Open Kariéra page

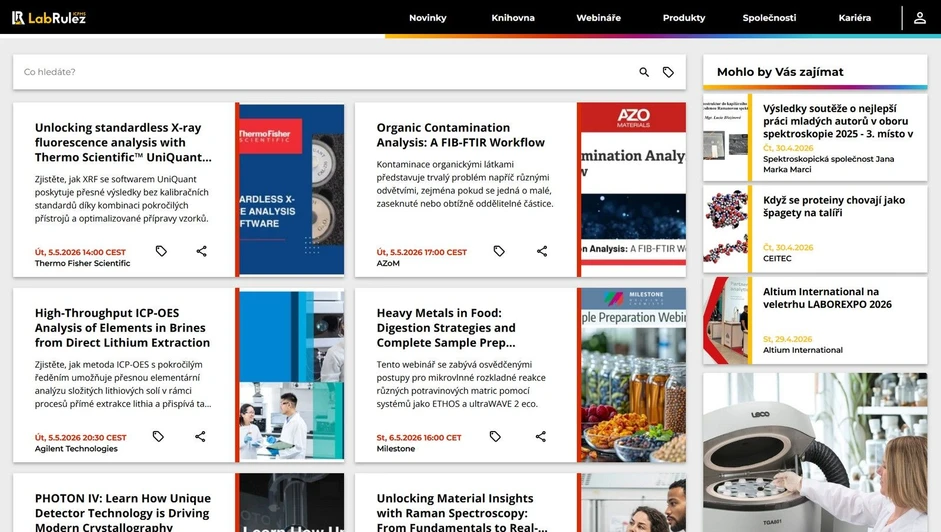(x=855, y=18)
